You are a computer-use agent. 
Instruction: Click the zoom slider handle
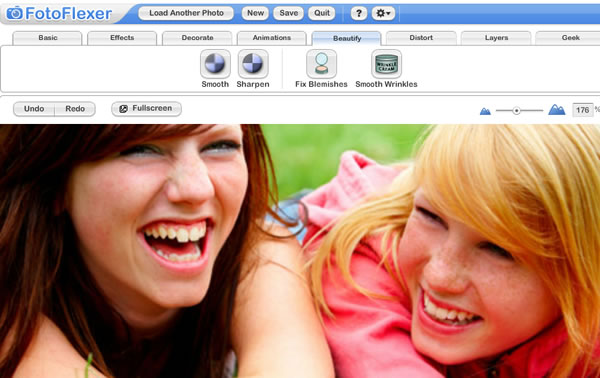pos(517,111)
